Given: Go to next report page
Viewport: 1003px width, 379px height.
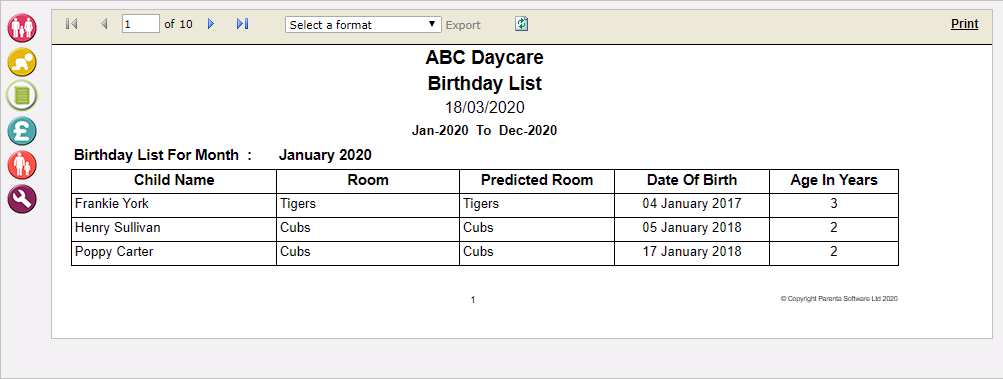Looking at the screenshot, I should coord(211,24).
